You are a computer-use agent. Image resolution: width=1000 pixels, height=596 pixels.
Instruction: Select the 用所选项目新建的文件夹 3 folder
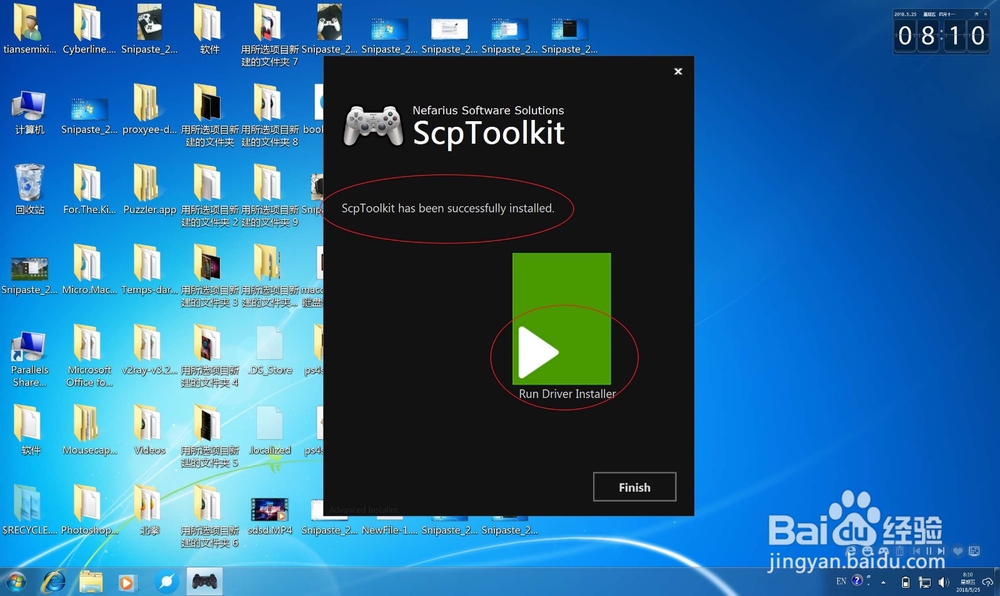[x=209, y=275]
